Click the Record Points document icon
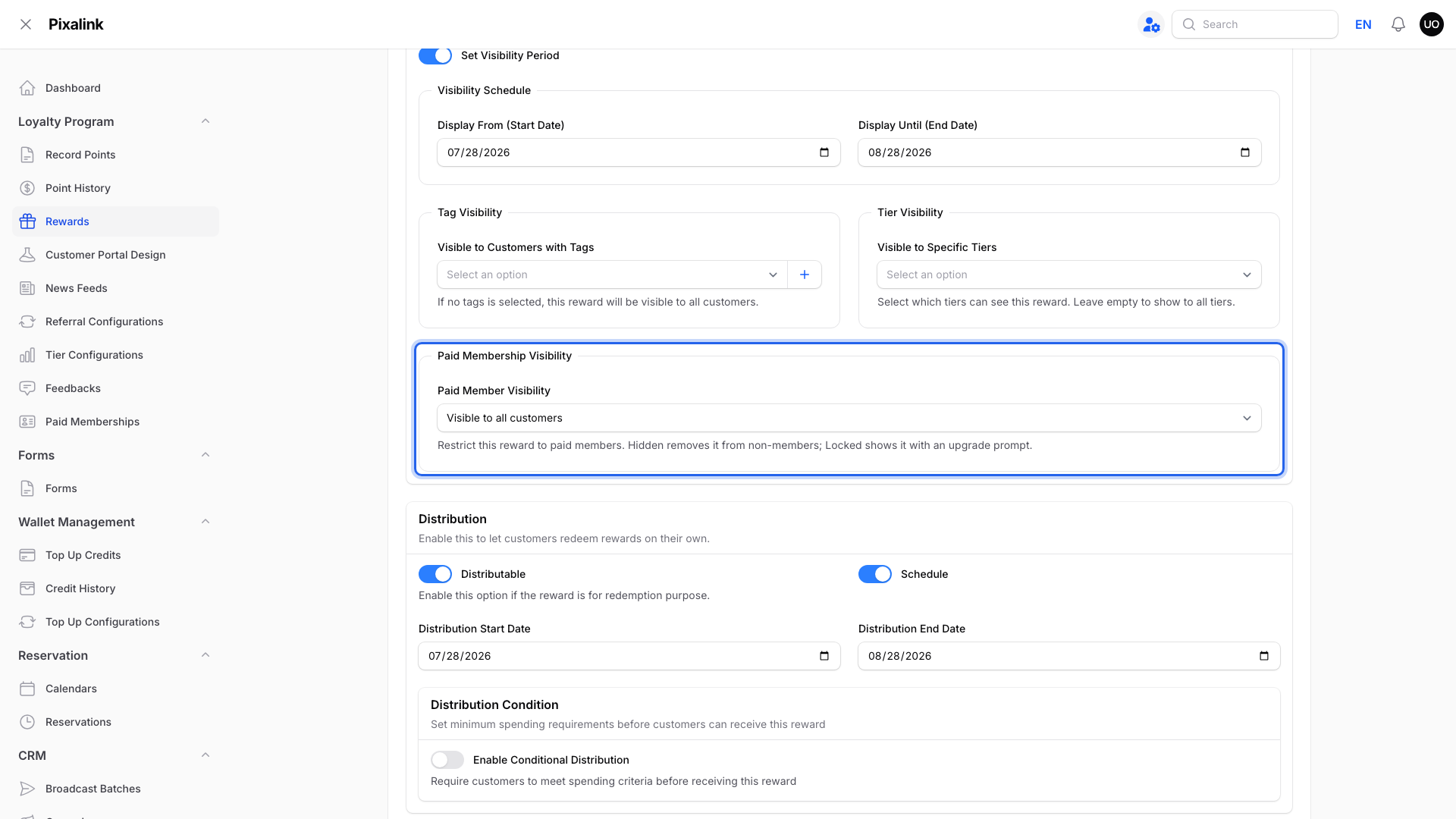The width and height of the screenshot is (1456, 819). 27,155
